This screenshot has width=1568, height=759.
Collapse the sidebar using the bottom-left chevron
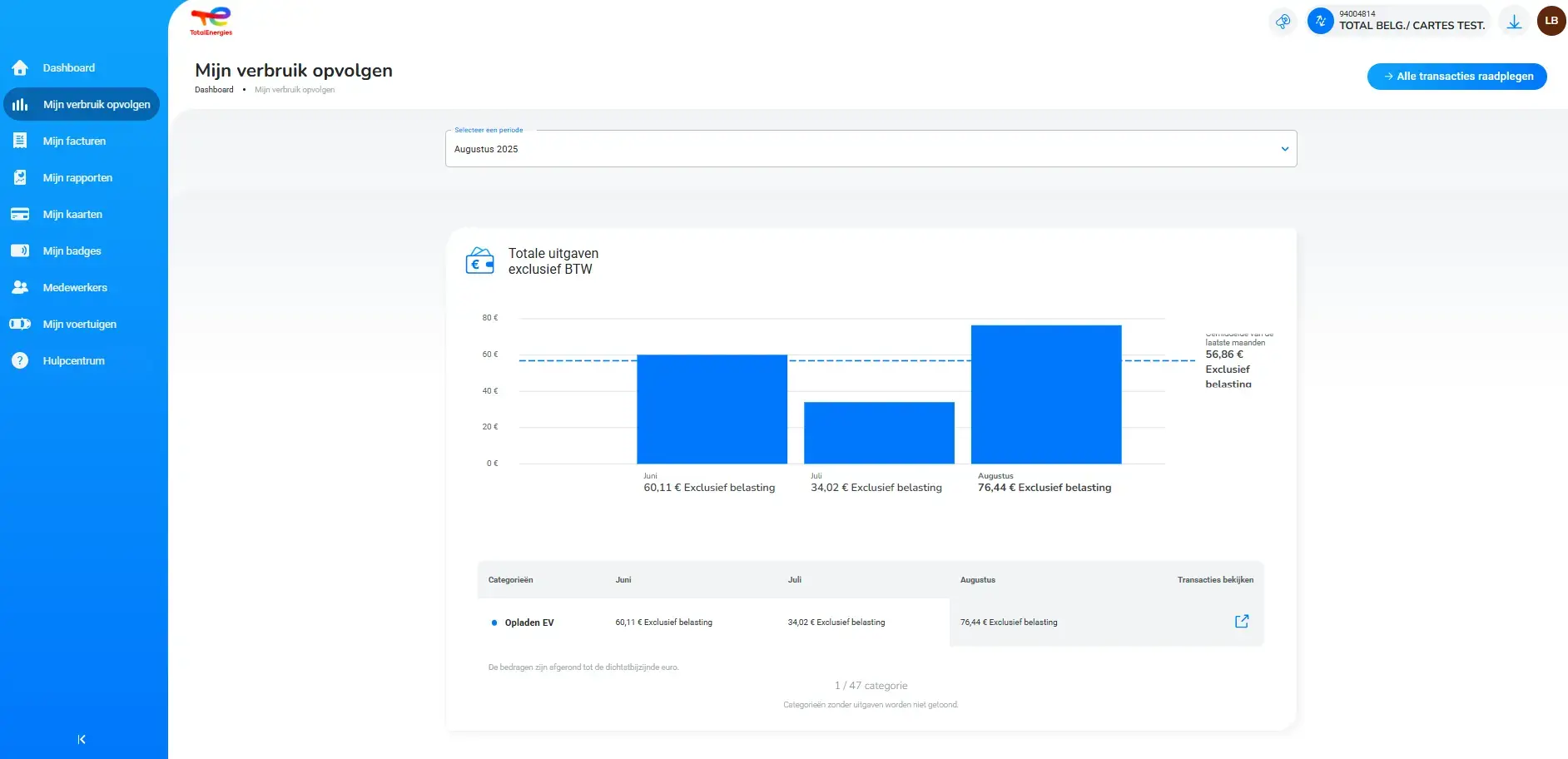tap(81, 739)
